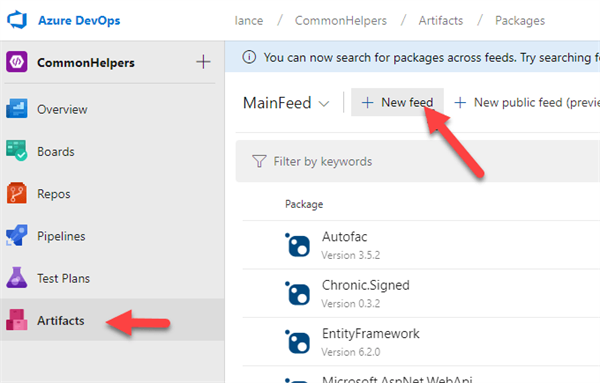The height and width of the screenshot is (383, 600).
Task: Click the plus icon next to CommonHelpers
Action: 203,62
